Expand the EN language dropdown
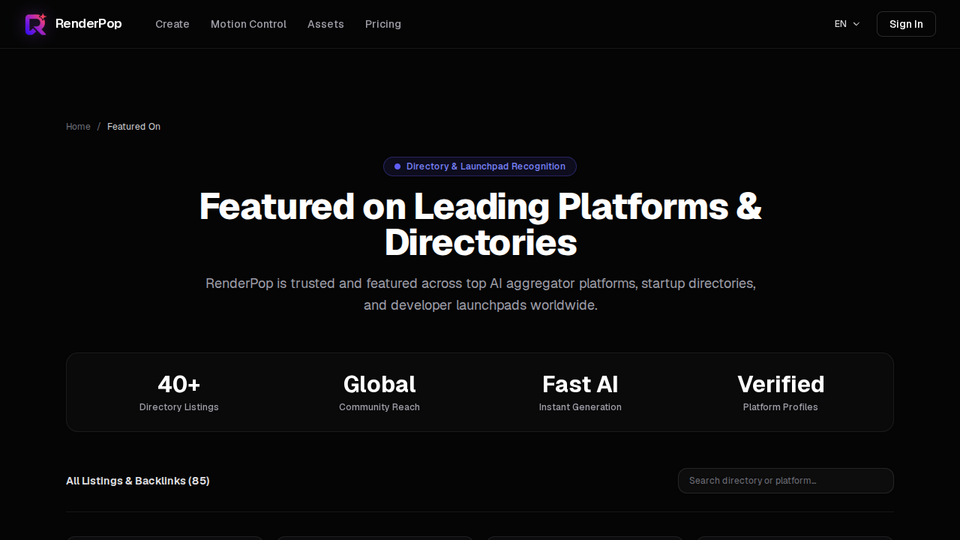Screen dimensions: 960x540 pos(847,24)
